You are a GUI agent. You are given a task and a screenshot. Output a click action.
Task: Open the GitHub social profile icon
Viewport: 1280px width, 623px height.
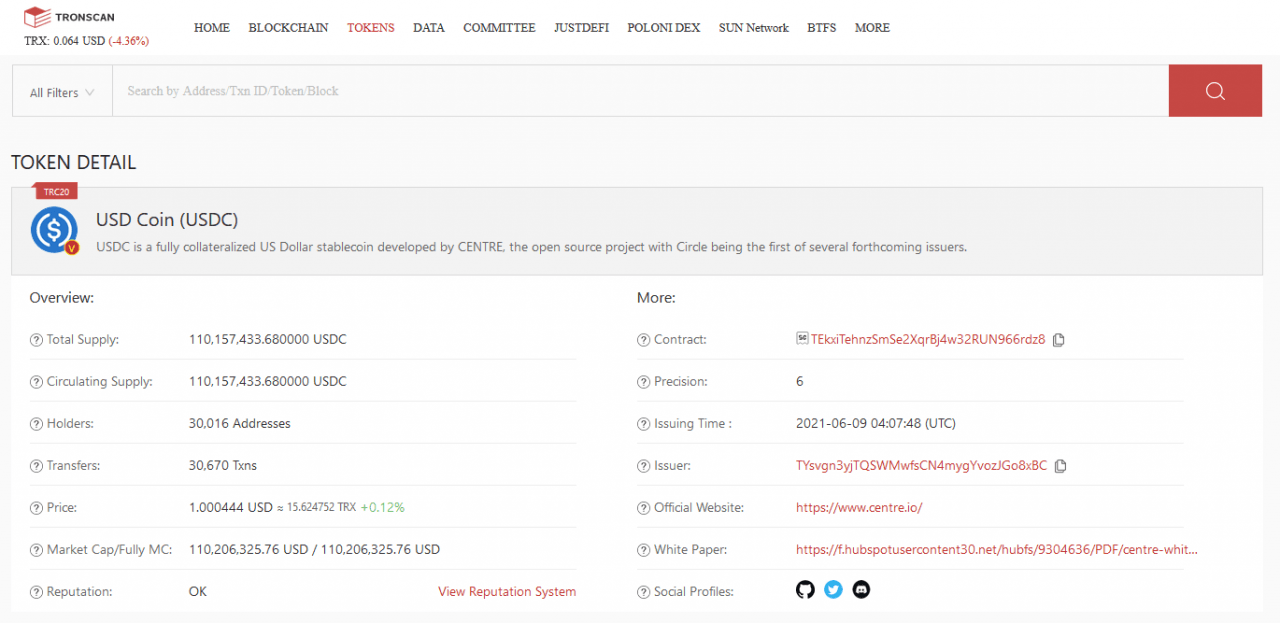pyautogui.click(x=805, y=590)
